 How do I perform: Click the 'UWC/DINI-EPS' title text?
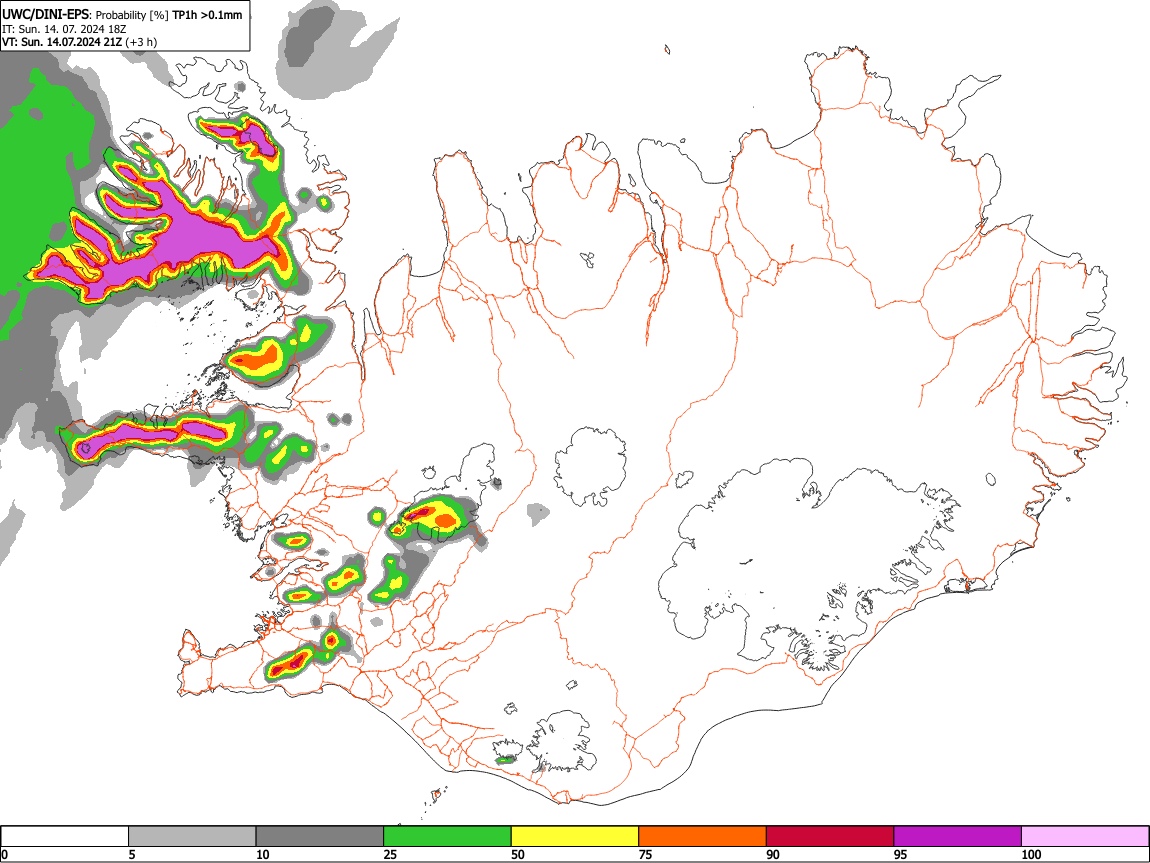[45, 14]
